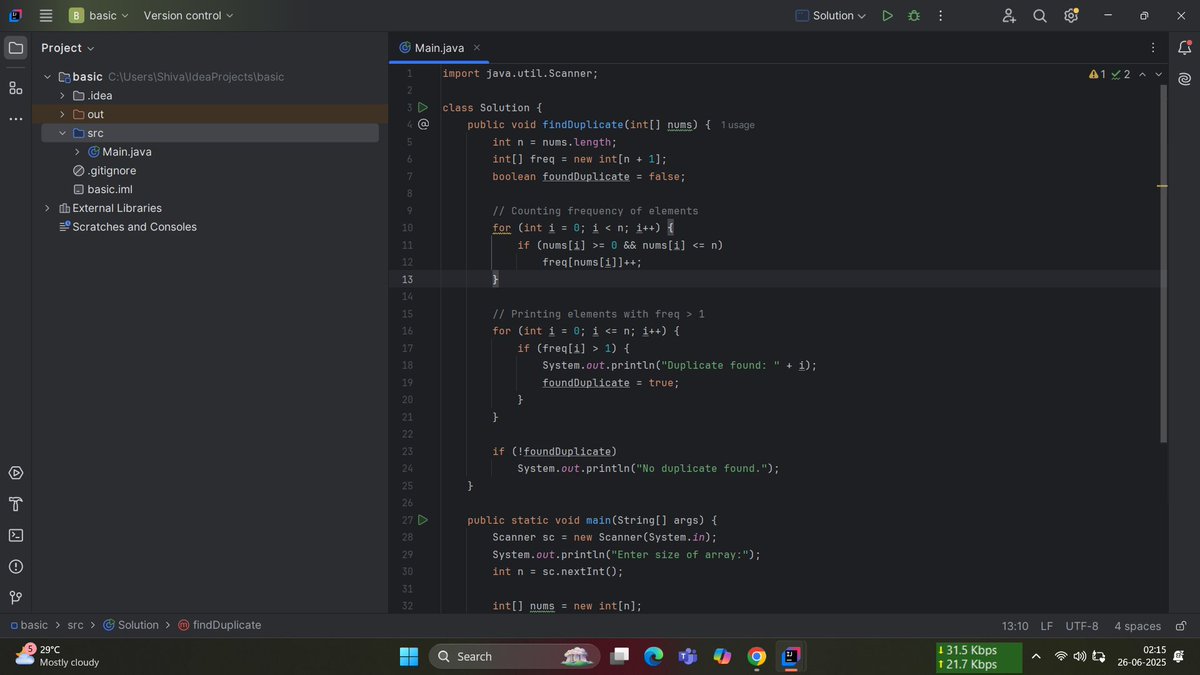This screenshot has height=675, width=1200.
Task: Collapse the basic project root node
Action: click(47, 77)
